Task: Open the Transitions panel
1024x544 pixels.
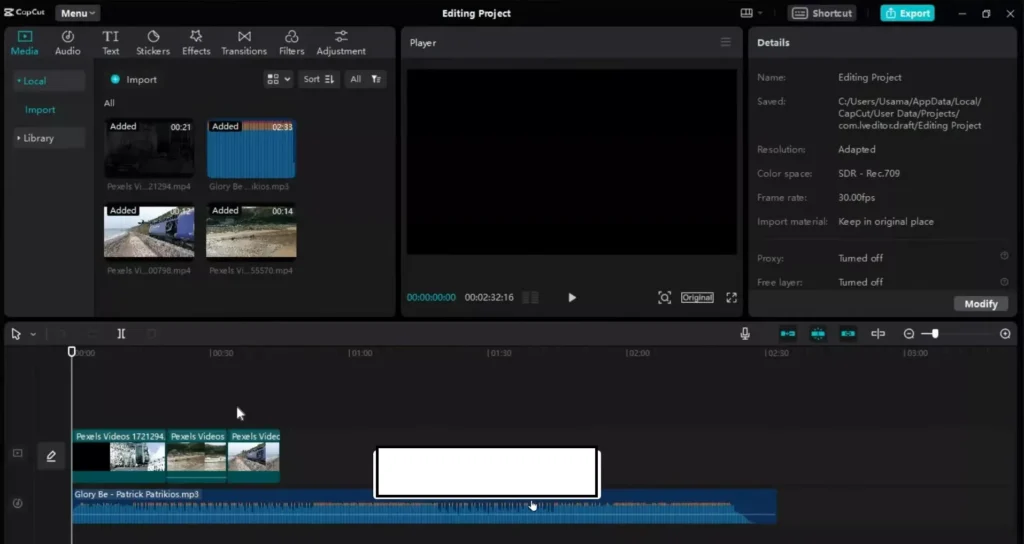Action: pos(244,42)
